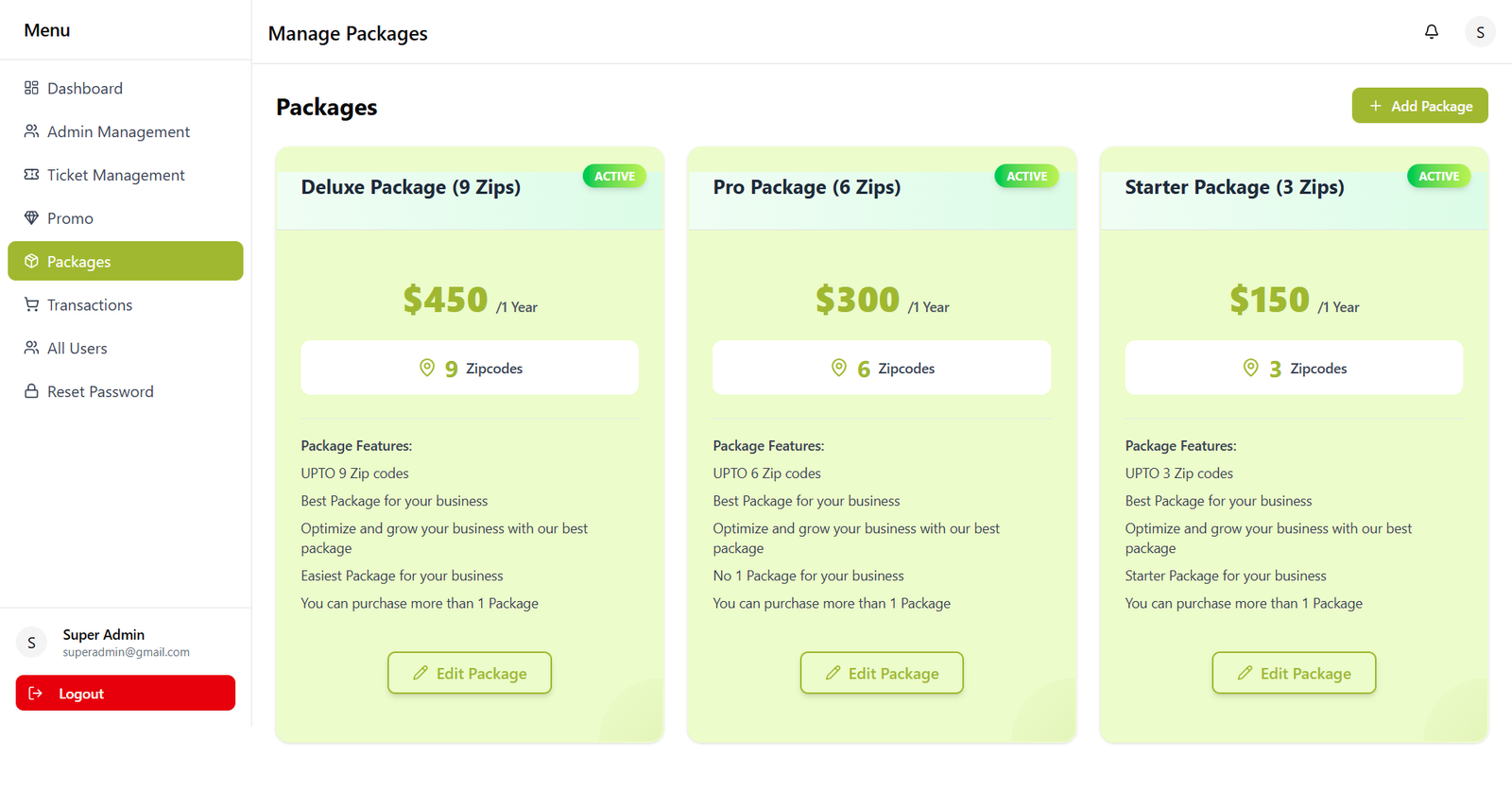The image size is (1512, 791).
Task: Select the Packages menu item
Action: (126, 261)
